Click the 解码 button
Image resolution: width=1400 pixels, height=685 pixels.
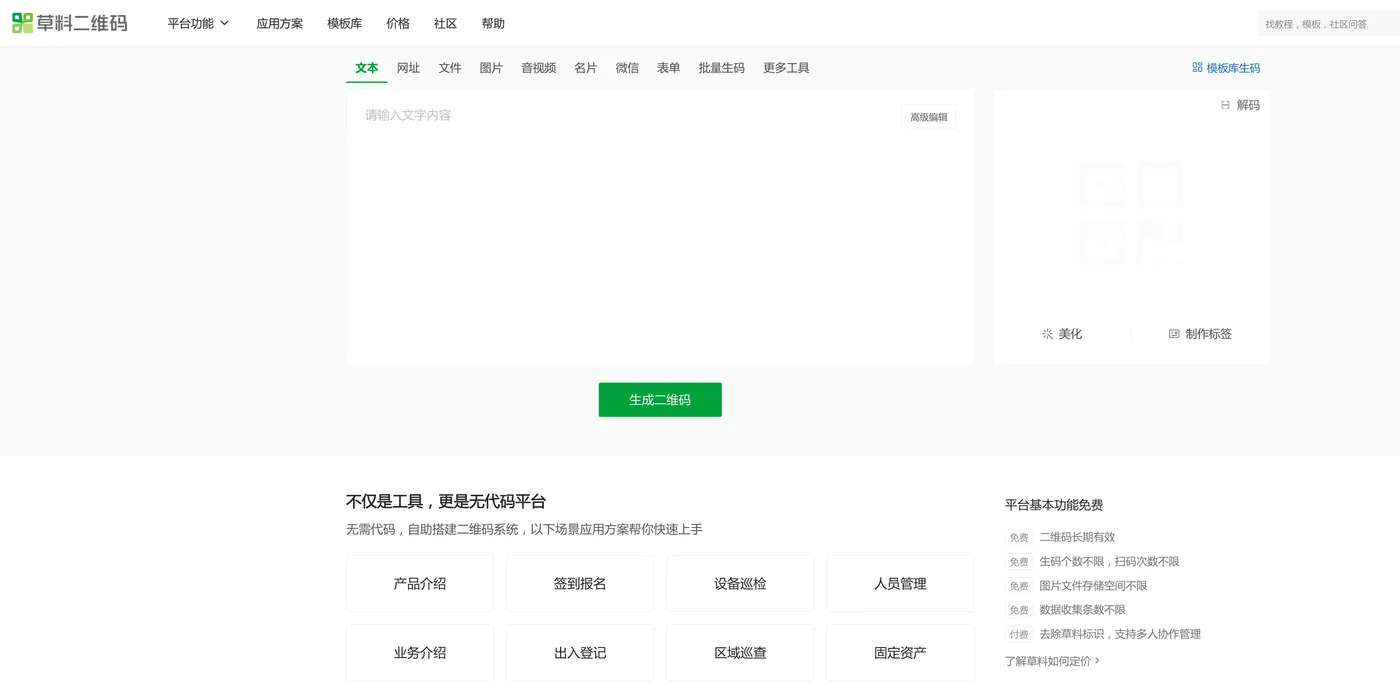tap(1240, 105)
